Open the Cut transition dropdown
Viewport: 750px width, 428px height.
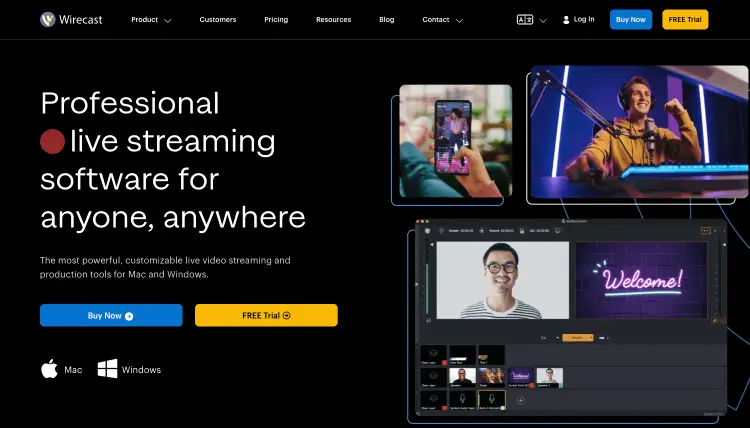pos(550,338)
